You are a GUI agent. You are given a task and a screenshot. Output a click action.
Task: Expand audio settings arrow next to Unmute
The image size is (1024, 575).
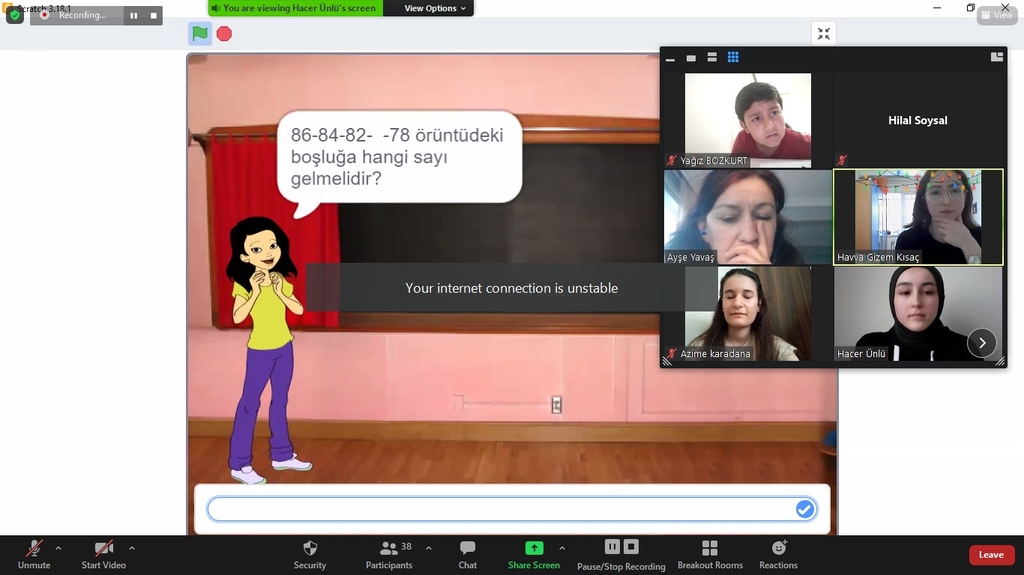click(58, 548)
